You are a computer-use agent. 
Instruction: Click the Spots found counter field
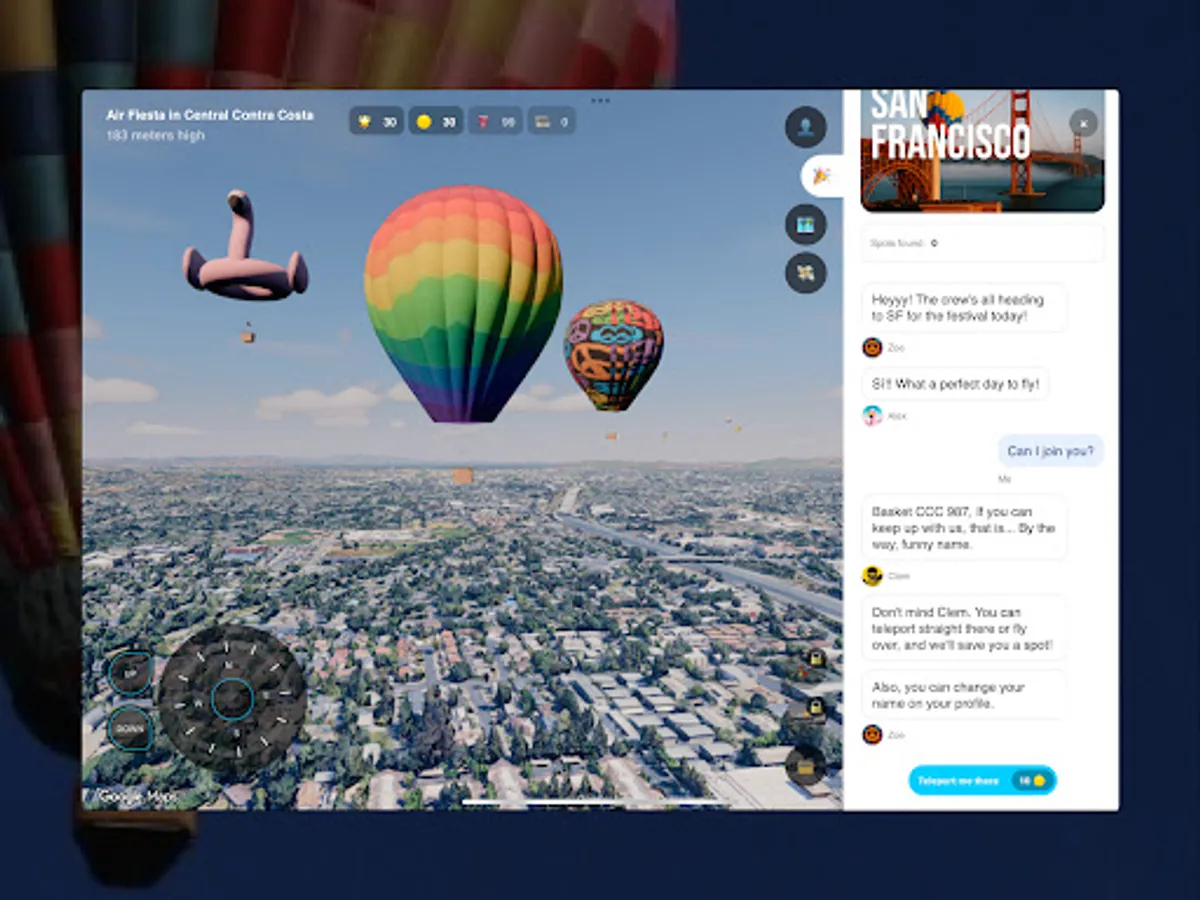(981, 243)
